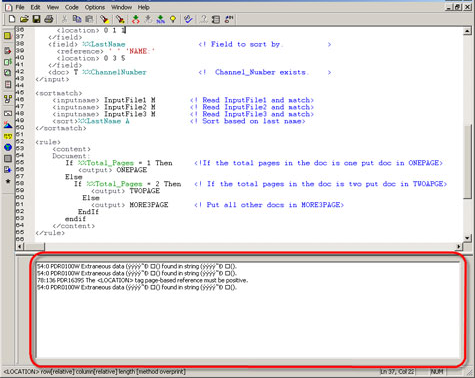This screenshot has height=378, width=475.
Task: Click the horizontal scrollbar left arrow
Action: (20, 247)
